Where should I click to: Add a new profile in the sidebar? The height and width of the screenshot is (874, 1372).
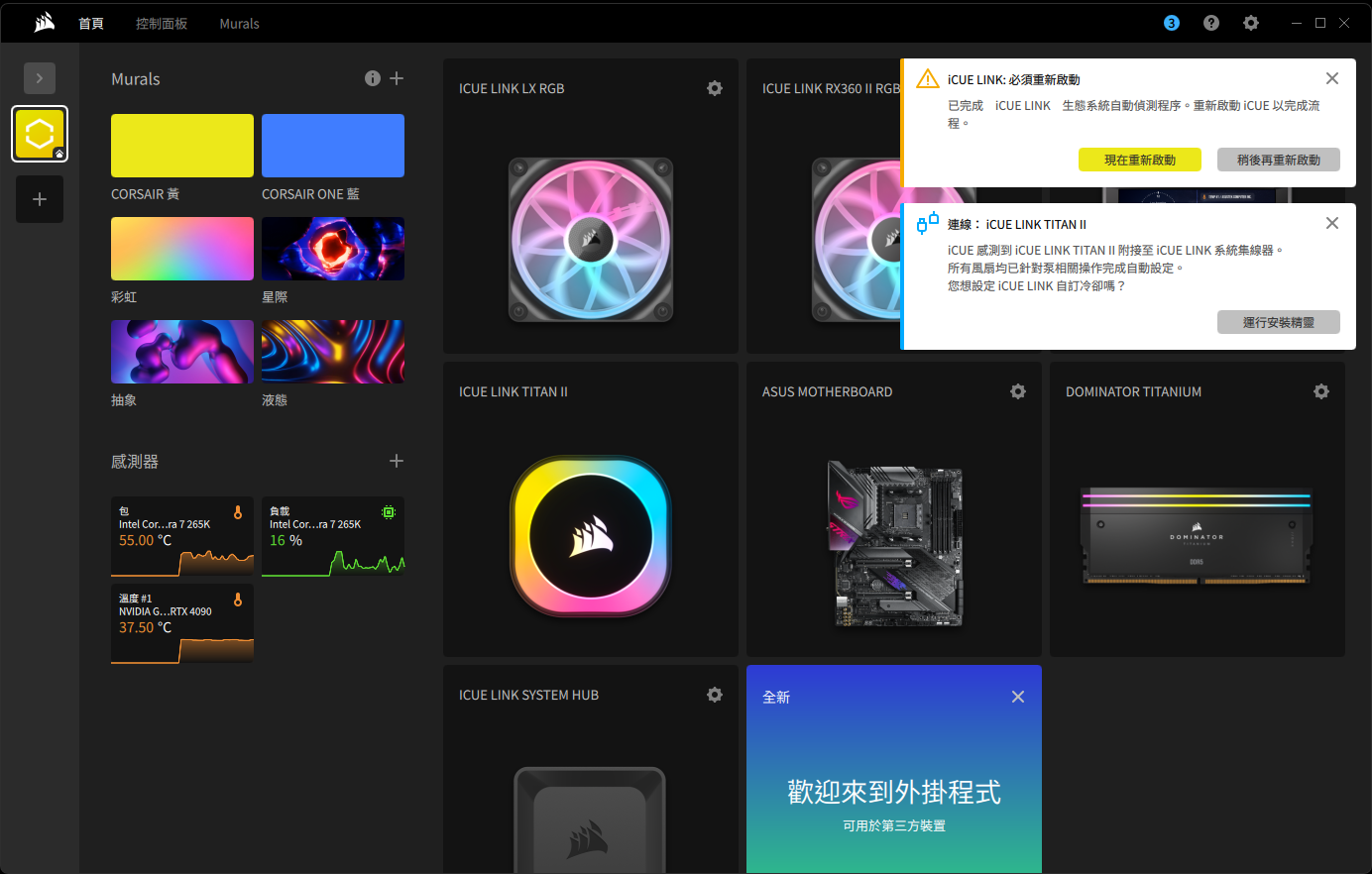click(40, 199)
